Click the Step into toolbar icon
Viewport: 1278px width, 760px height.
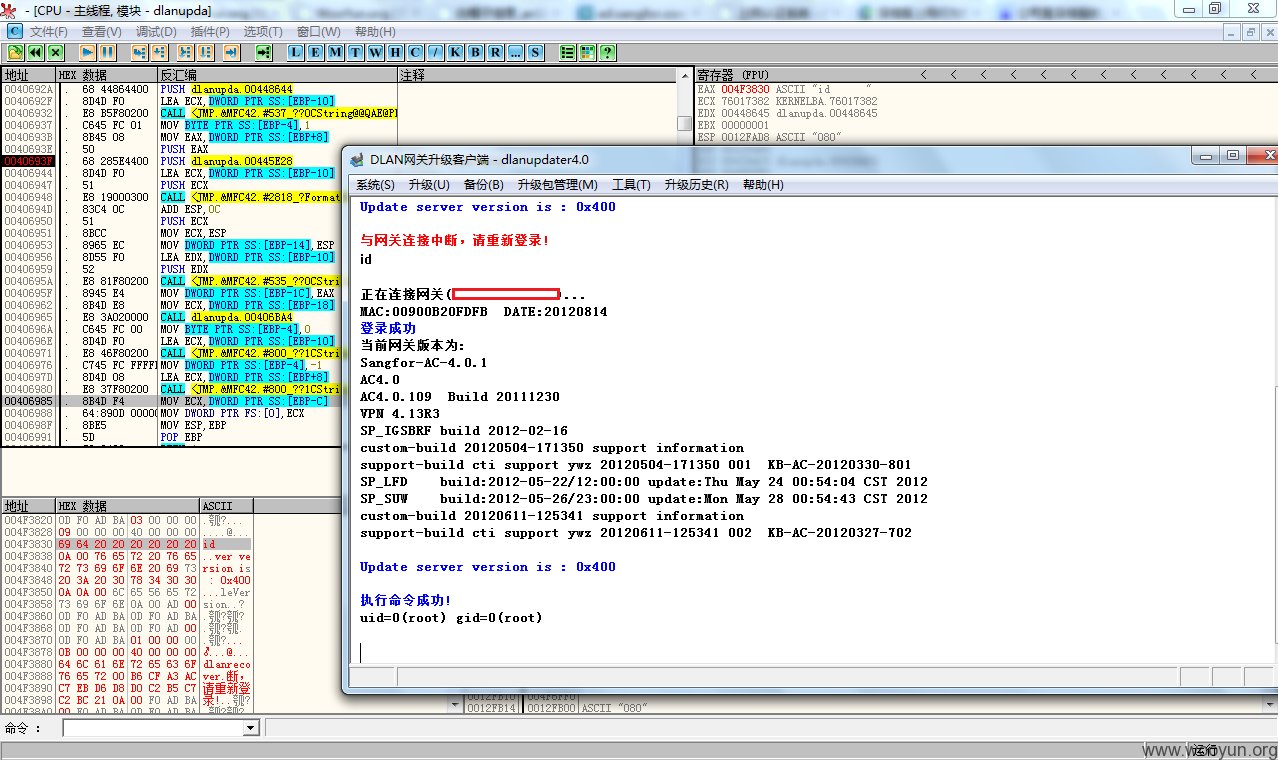[139, 52]
